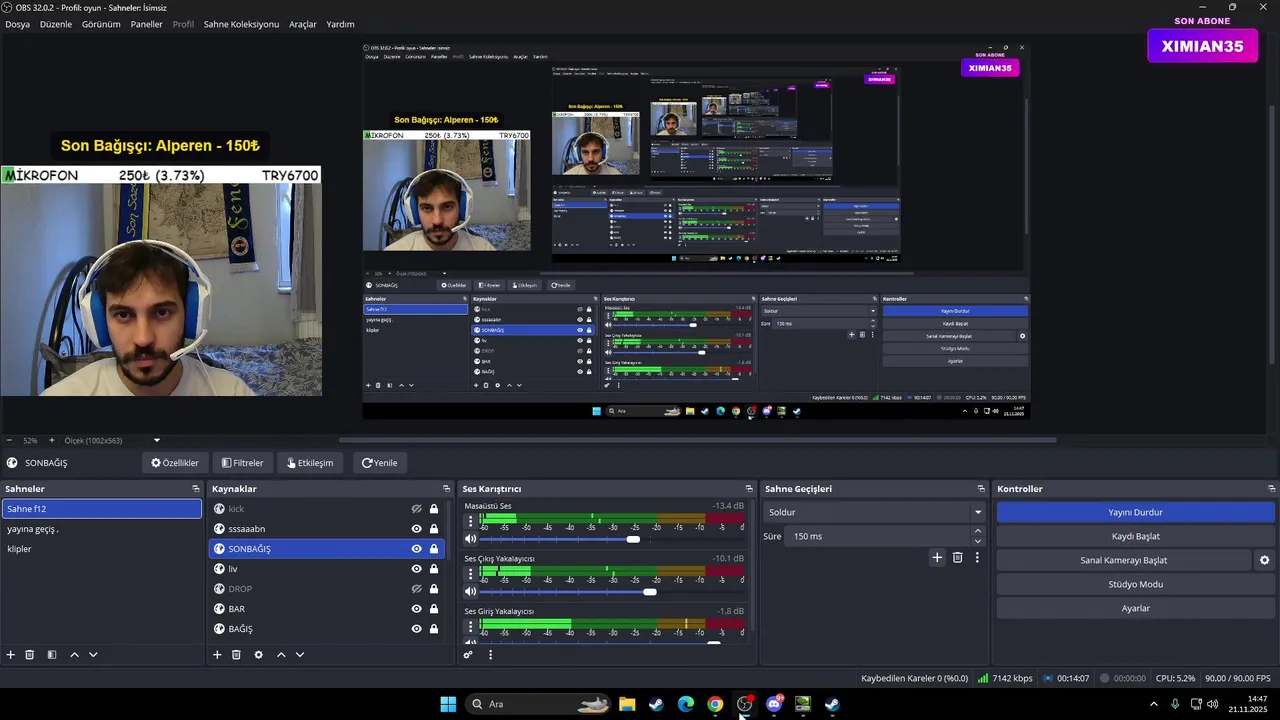The image size is (1280, 720).
Task: Open virtual camera settings gear
Action: (x=1264, y=560)
